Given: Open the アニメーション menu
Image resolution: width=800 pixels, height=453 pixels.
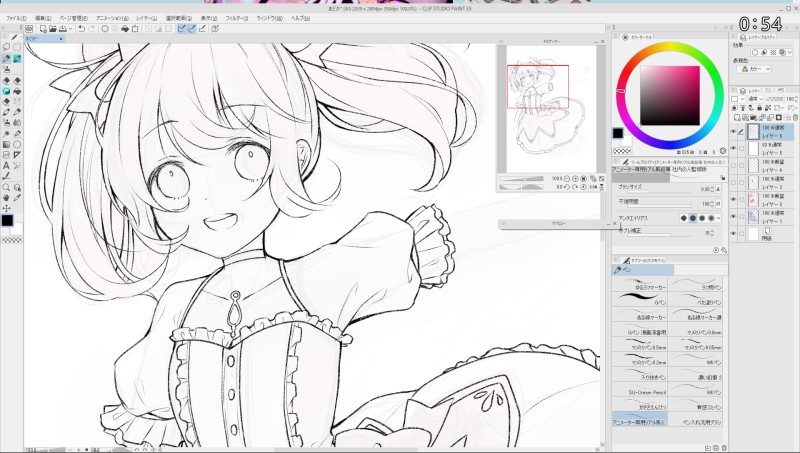Looking at the screenshot, I should click(112, 18).
